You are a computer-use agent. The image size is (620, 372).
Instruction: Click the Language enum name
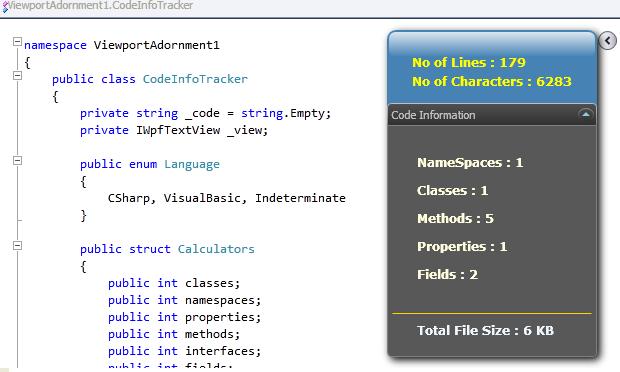[x=192, y=164]
